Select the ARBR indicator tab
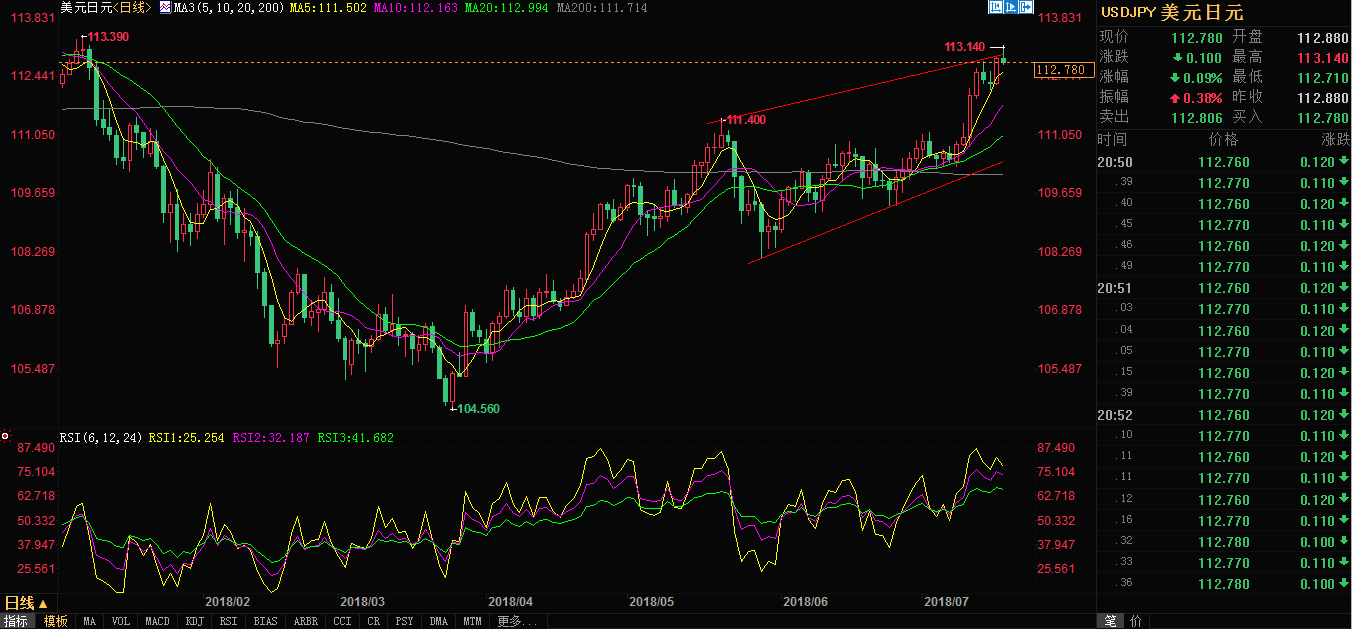Screen dimensions: 1352x629 [x=306, y=621]
